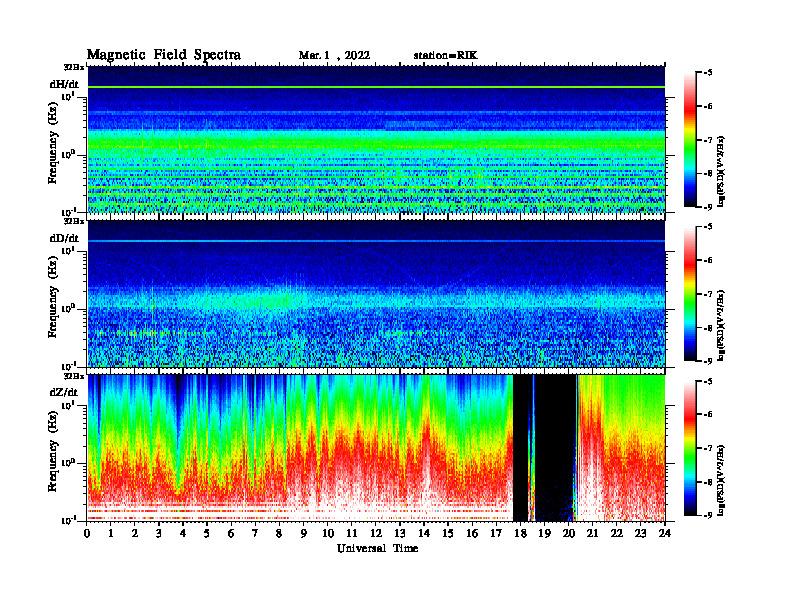Click the time axis tick label "0"
The image size is (792, 612).
tap(87, 533)
